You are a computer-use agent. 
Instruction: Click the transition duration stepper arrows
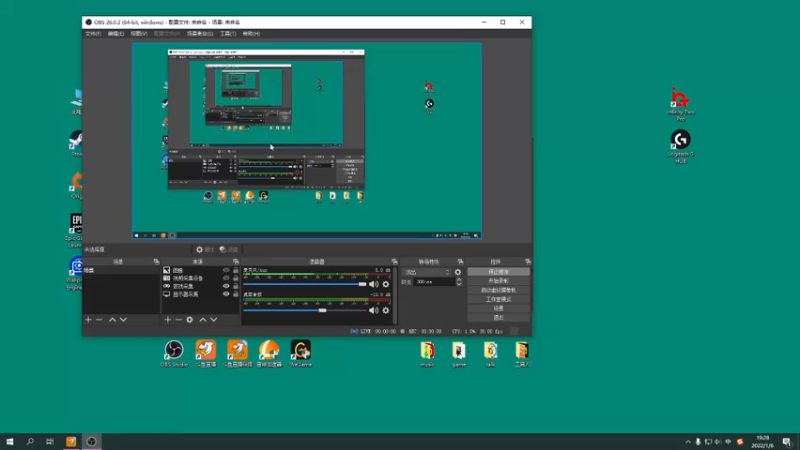[x=459, y=282]
